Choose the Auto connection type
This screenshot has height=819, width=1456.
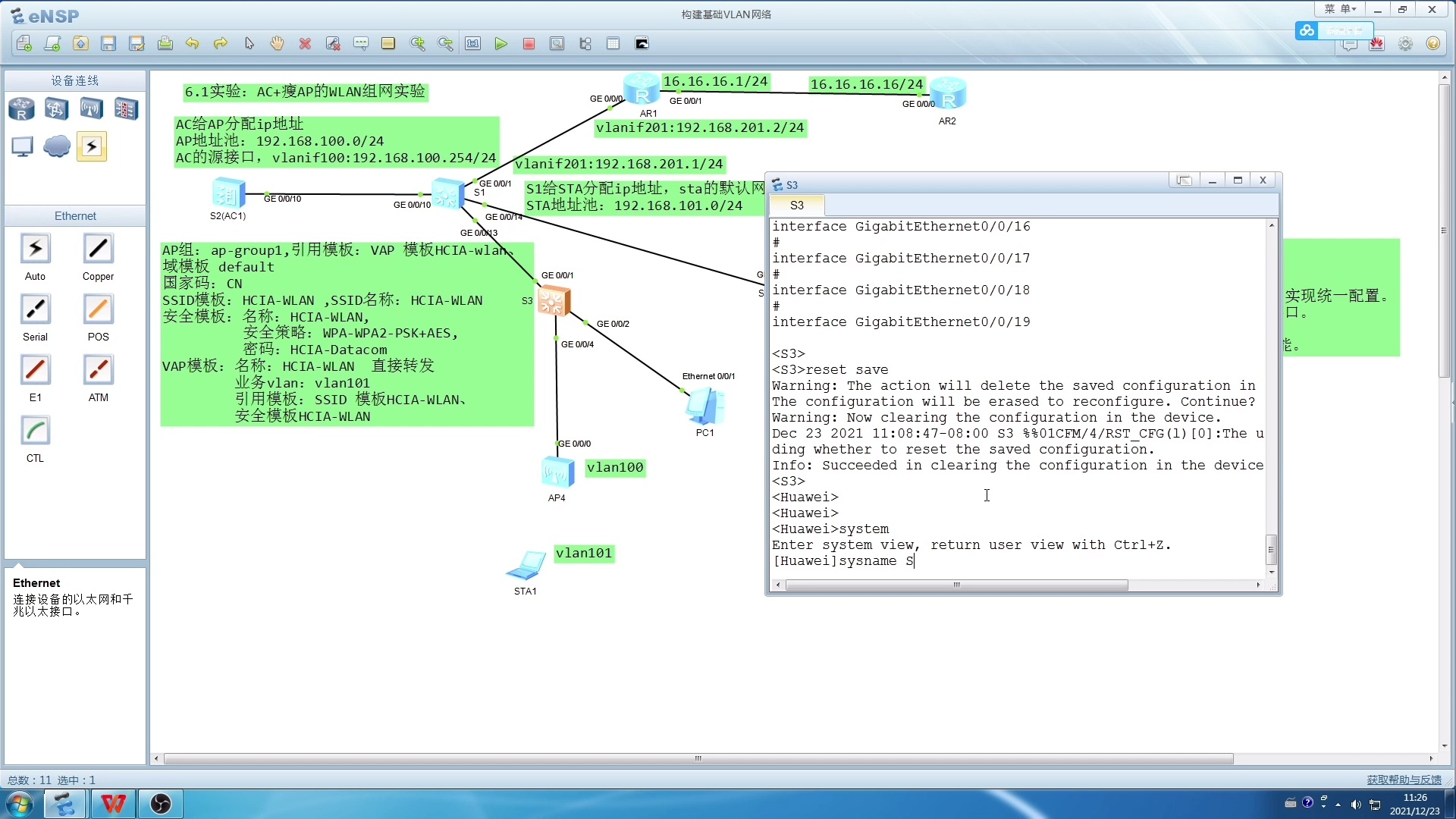coord(35,249)
